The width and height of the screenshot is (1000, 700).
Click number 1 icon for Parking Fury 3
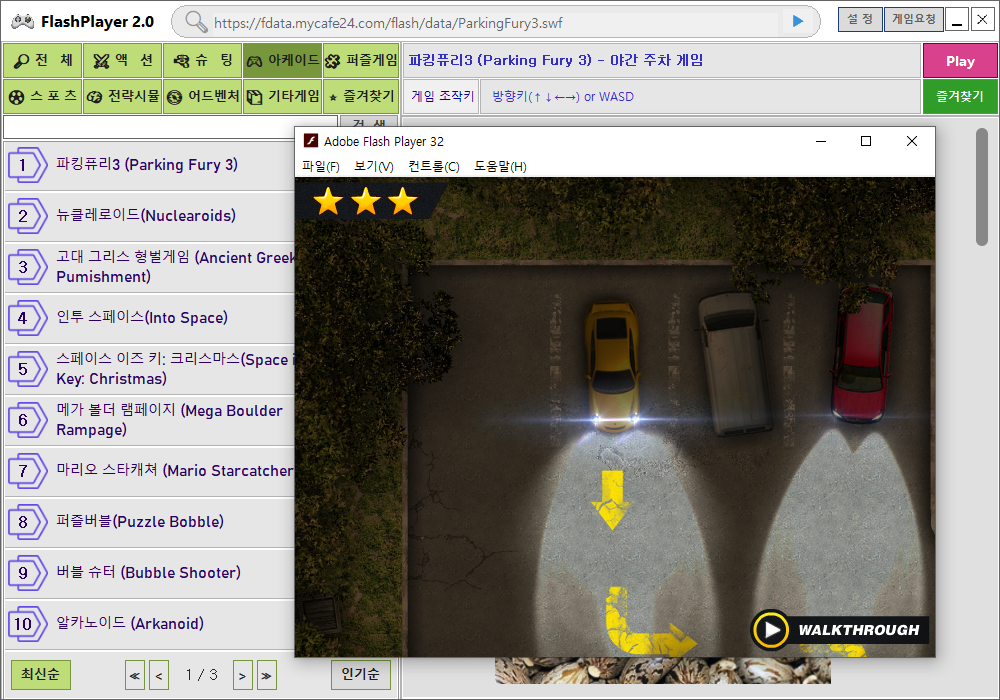[27, 165]
